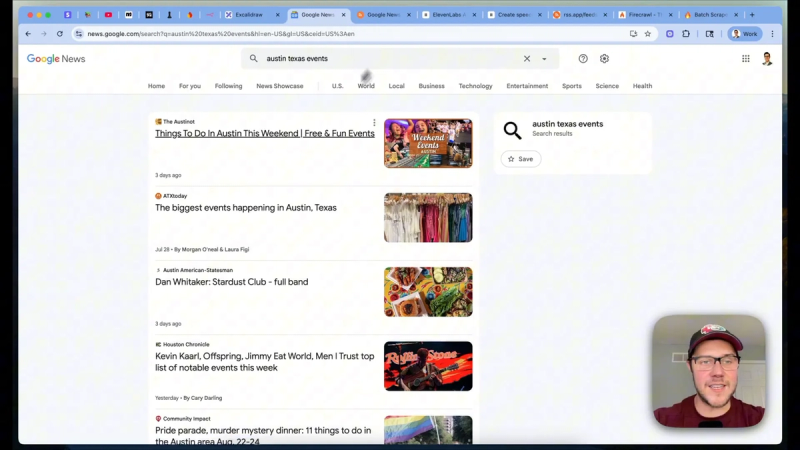Go forward with the browser forward arrow

pyautogui.click(x=44, y=34)
